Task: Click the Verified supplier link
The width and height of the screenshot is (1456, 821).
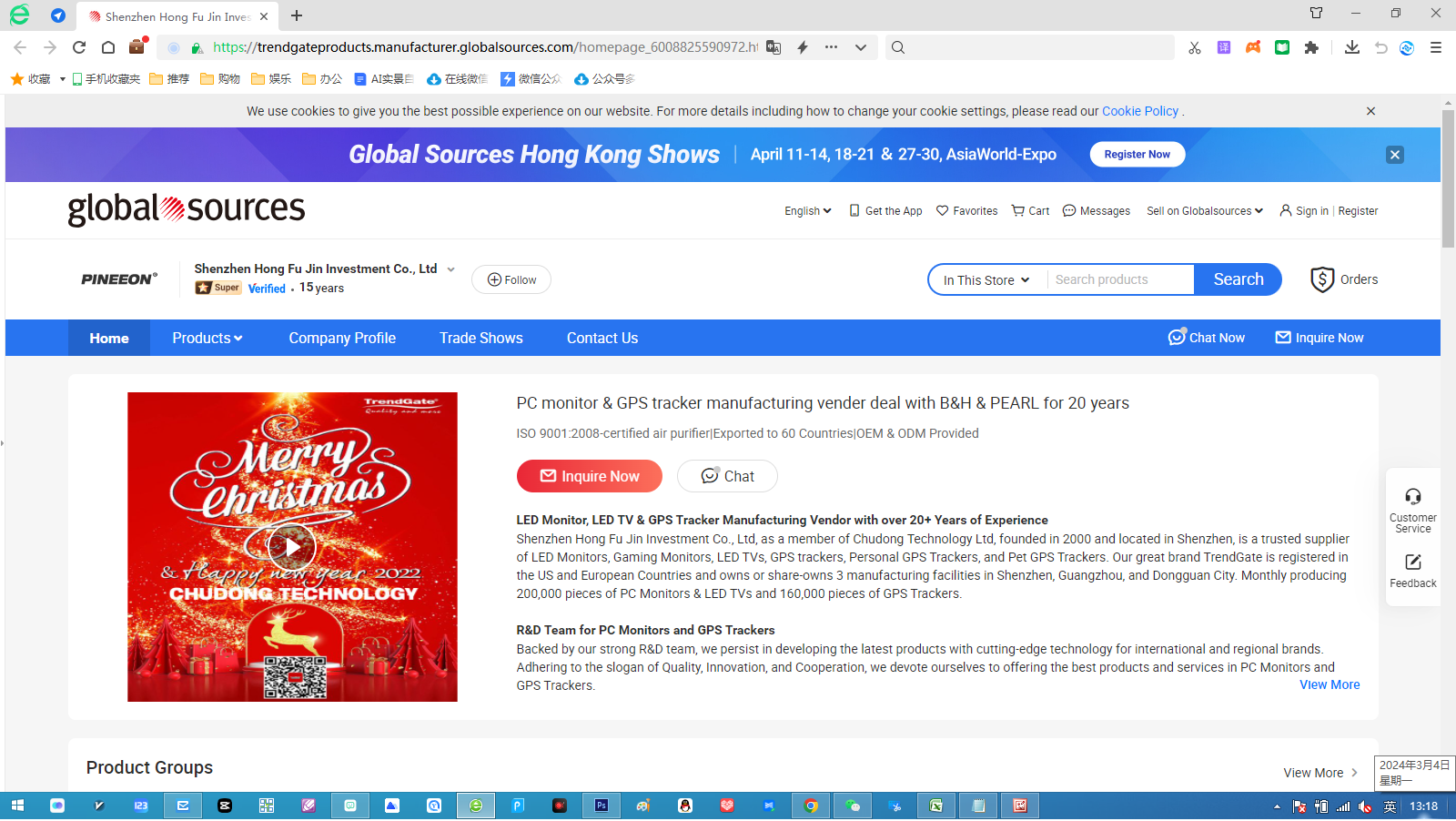Action: pyautogui.click(x=267, y=289)
